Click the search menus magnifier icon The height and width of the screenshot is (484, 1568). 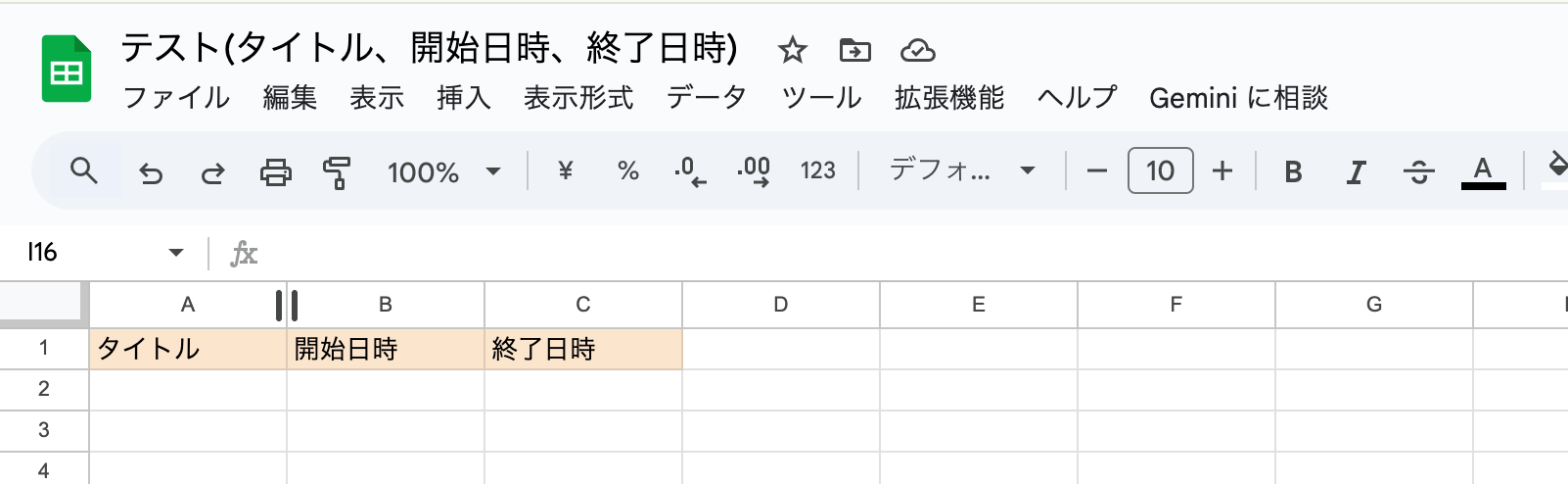click(x=84, y=171)
